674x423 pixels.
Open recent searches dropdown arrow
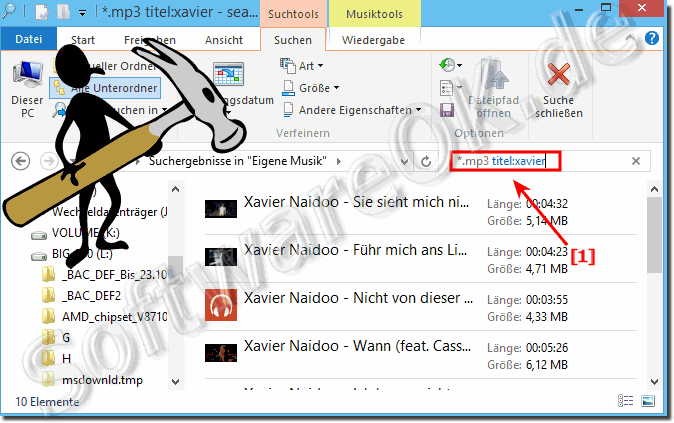coord(460,65)
